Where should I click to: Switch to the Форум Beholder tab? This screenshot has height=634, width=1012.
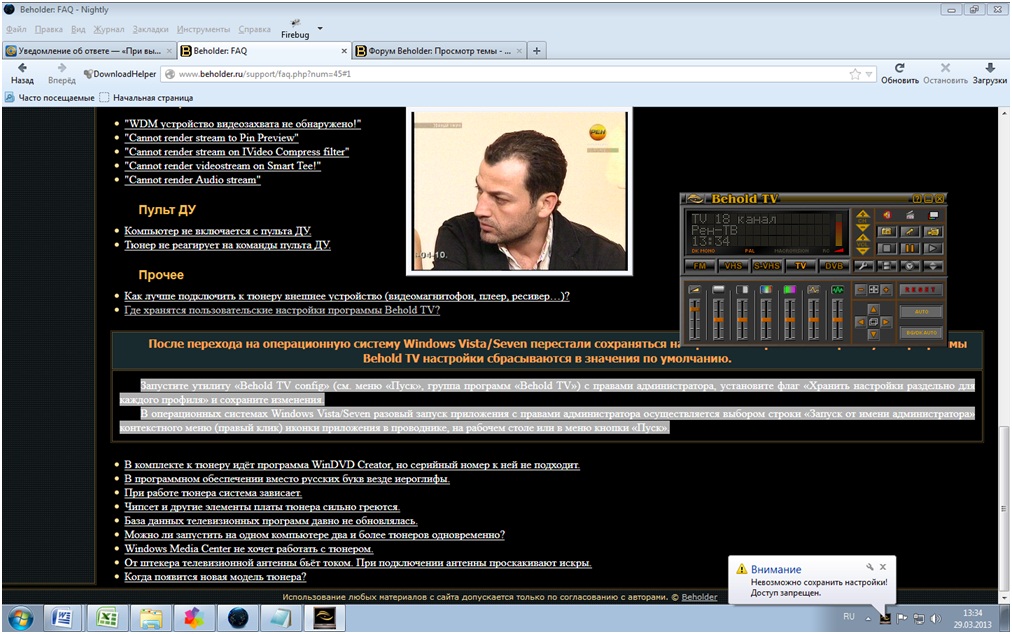point(438,50)
